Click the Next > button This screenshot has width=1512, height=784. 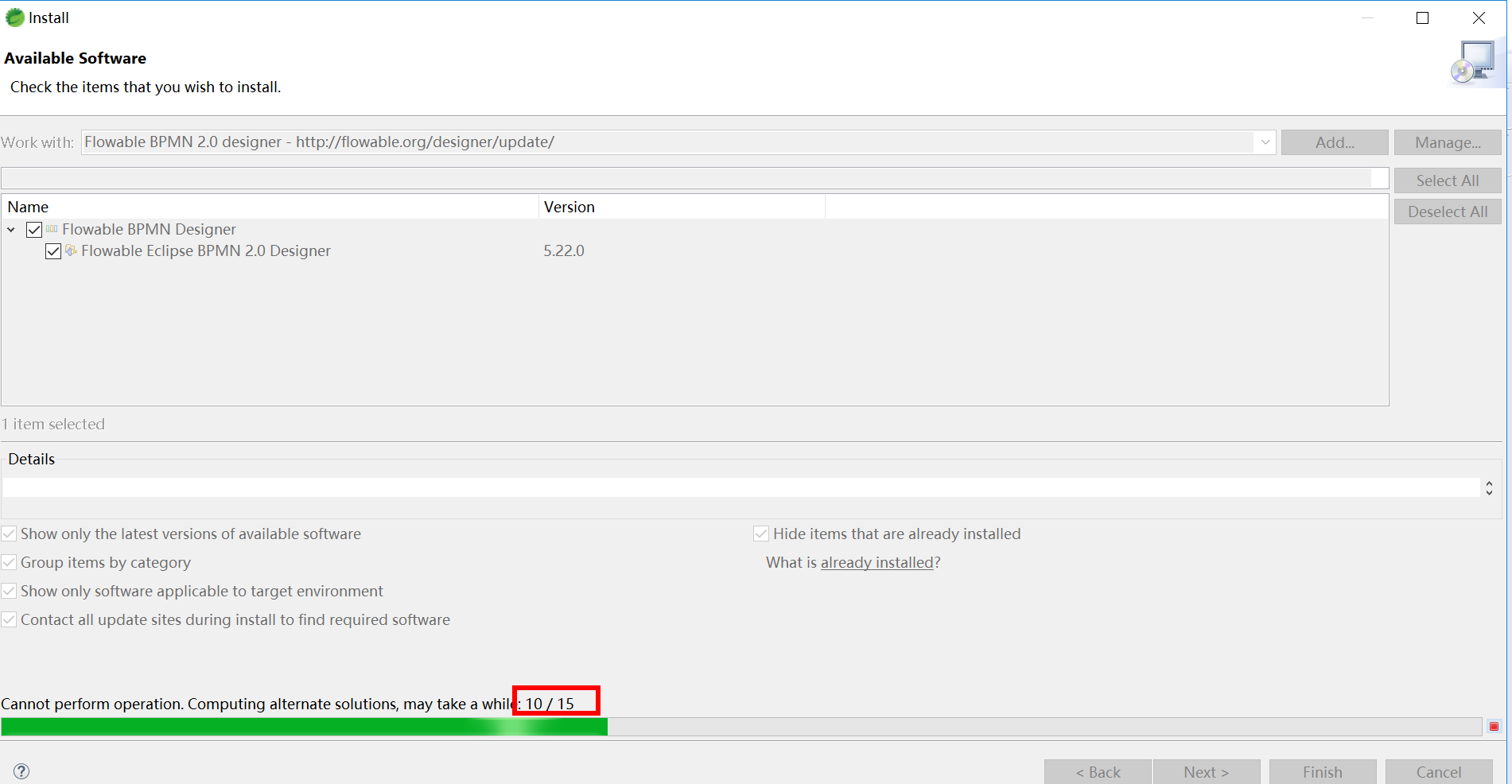1207,772
